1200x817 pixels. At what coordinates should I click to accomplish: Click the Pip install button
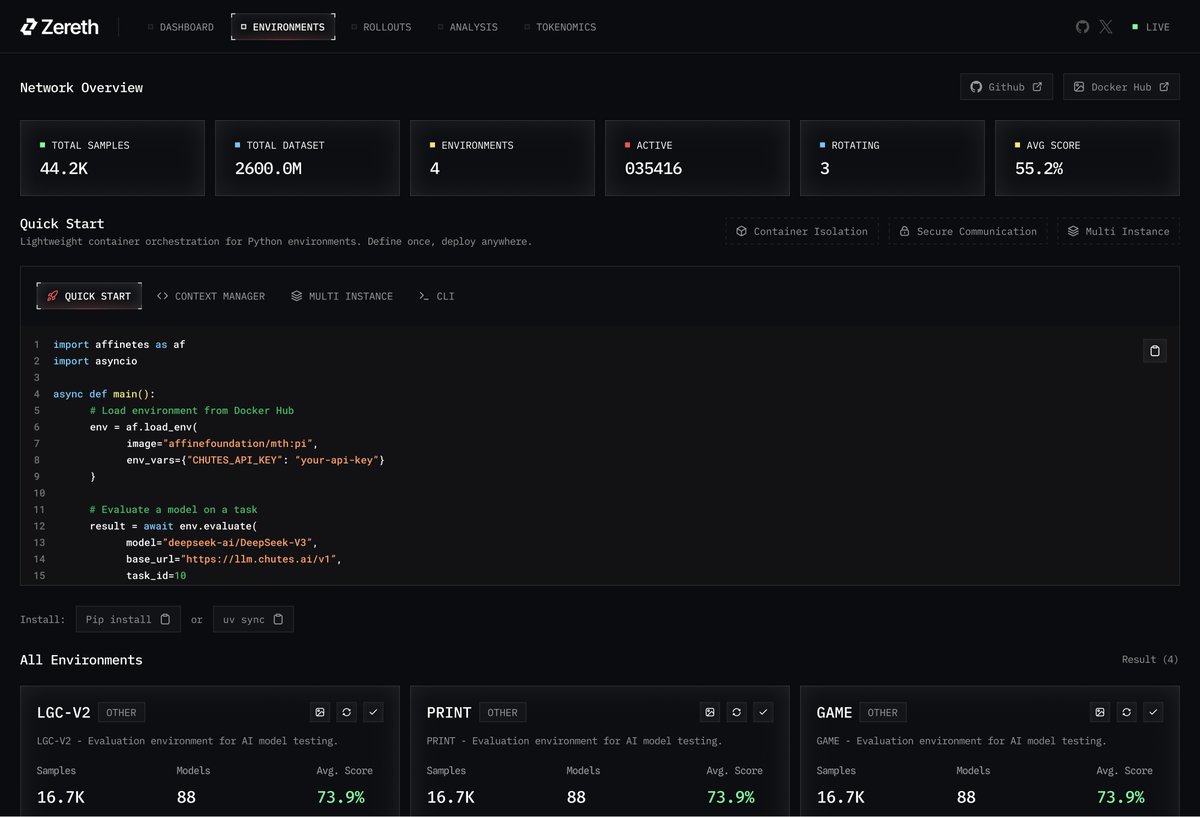click(128, 619)
